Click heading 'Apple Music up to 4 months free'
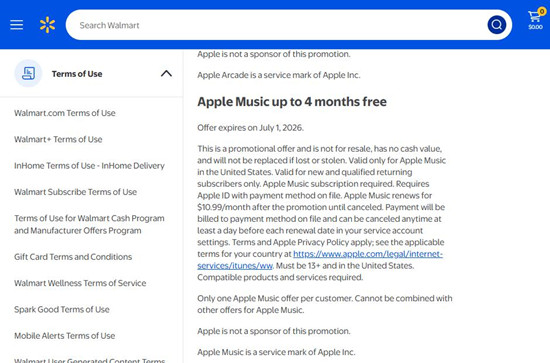Image resolution: width=550 pixels, height=363 pixels. point(292,102)
